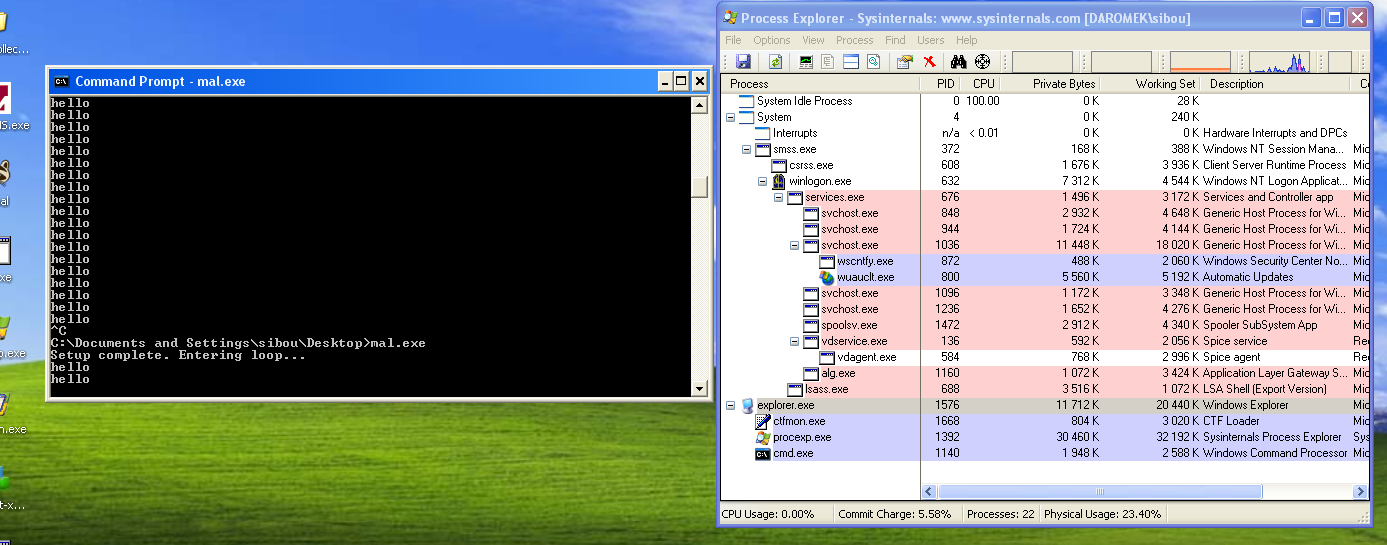Sort by the PID column header
Viewport: 1387px width, 545px height.
click(x=945, y=84)
